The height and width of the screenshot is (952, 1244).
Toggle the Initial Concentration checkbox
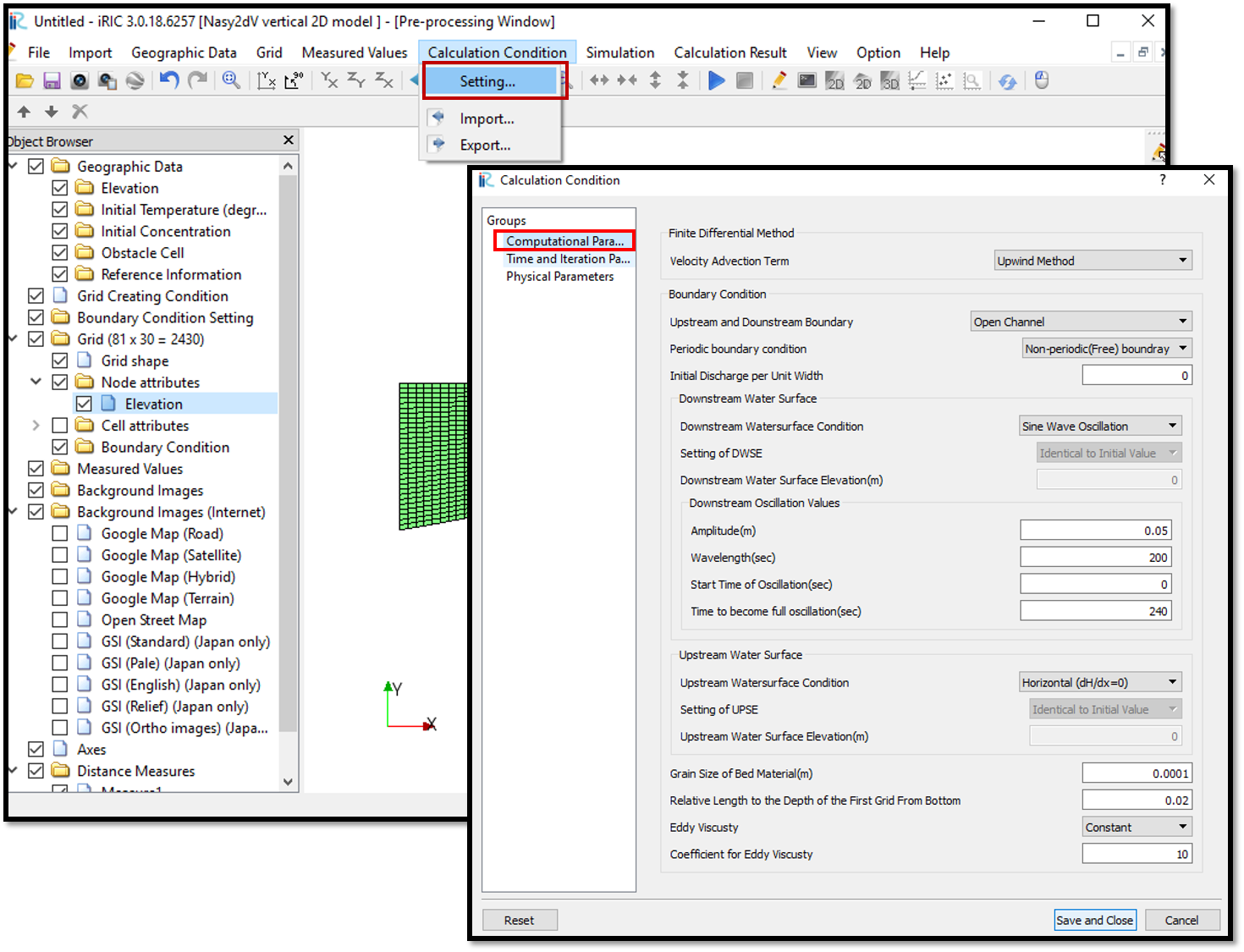59,231
